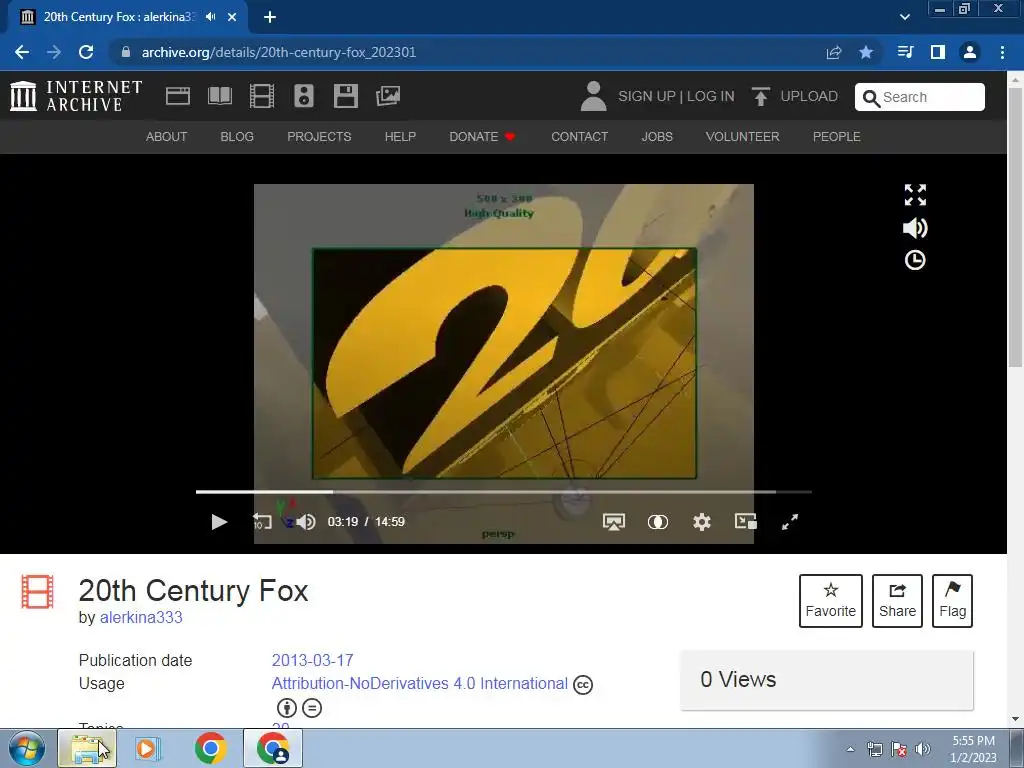Viewport: 1024px width, 768px height.
Task: Open the BLOG menu item
Action: point(237,136)
